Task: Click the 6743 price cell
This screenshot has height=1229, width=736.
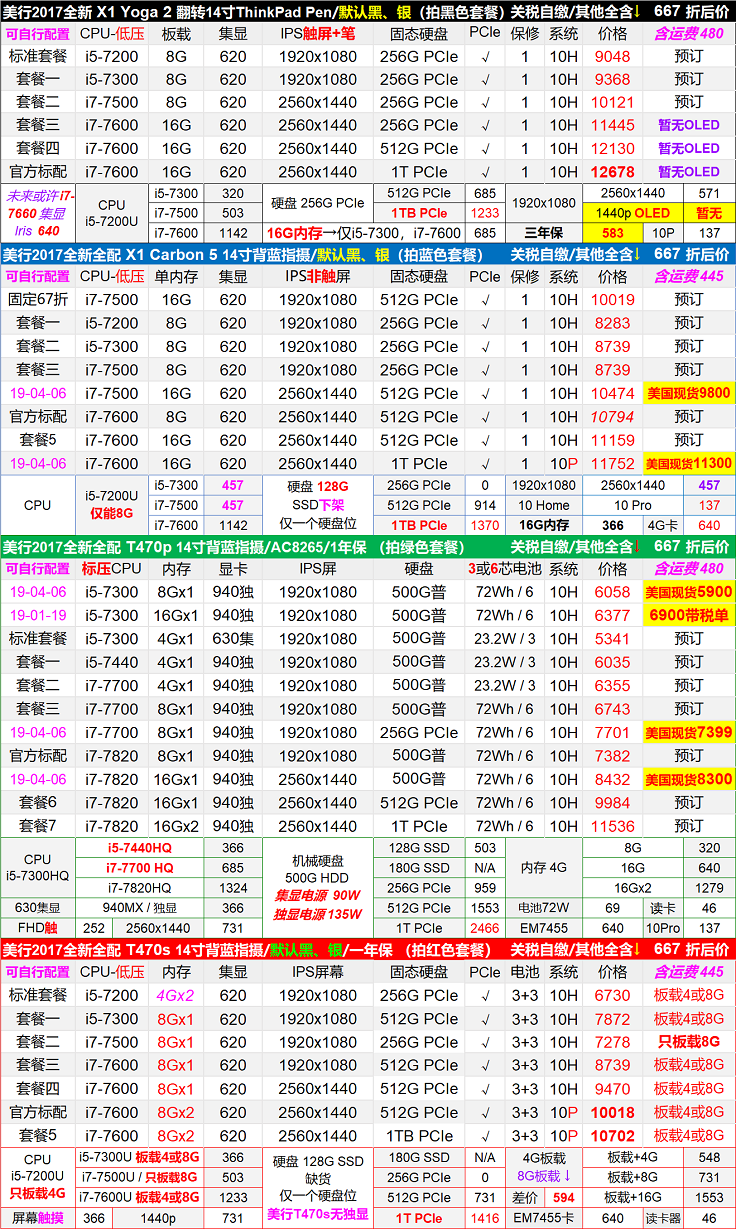Action: click(612, 708)
